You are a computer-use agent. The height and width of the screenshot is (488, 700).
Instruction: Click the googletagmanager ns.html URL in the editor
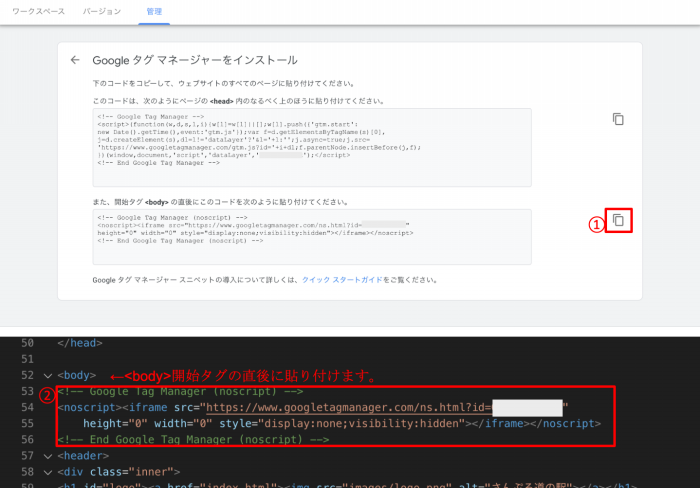click(348, 408)
